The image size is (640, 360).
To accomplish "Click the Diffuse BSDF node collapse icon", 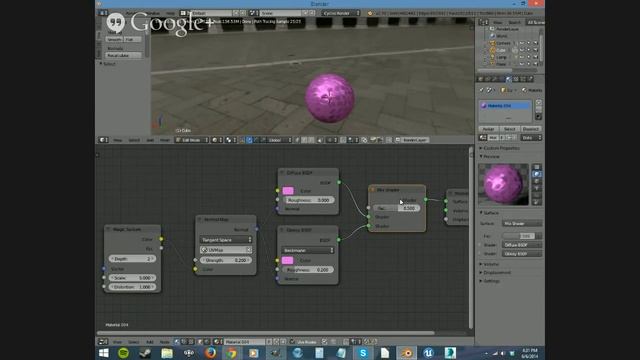I will pos(282,173).
